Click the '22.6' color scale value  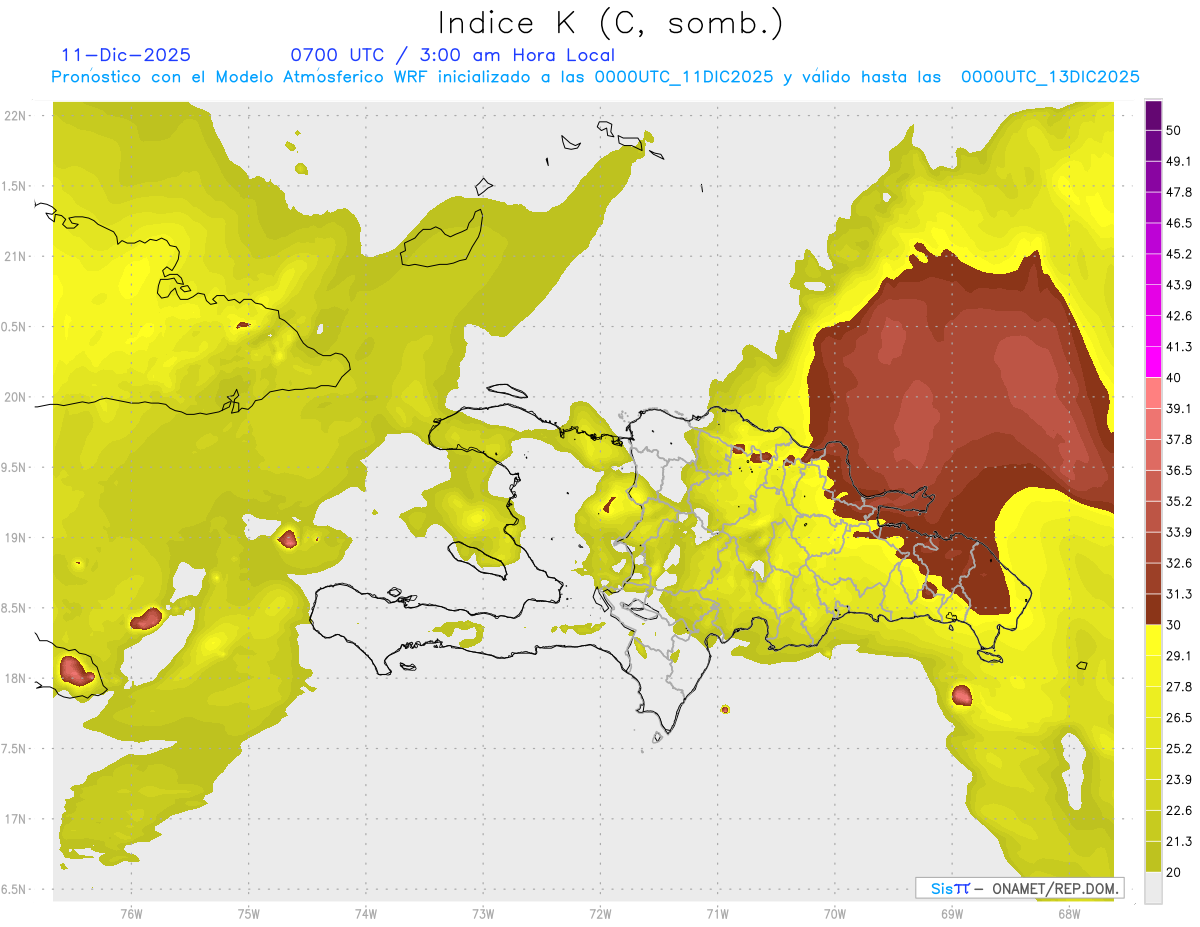point(1180,811)
